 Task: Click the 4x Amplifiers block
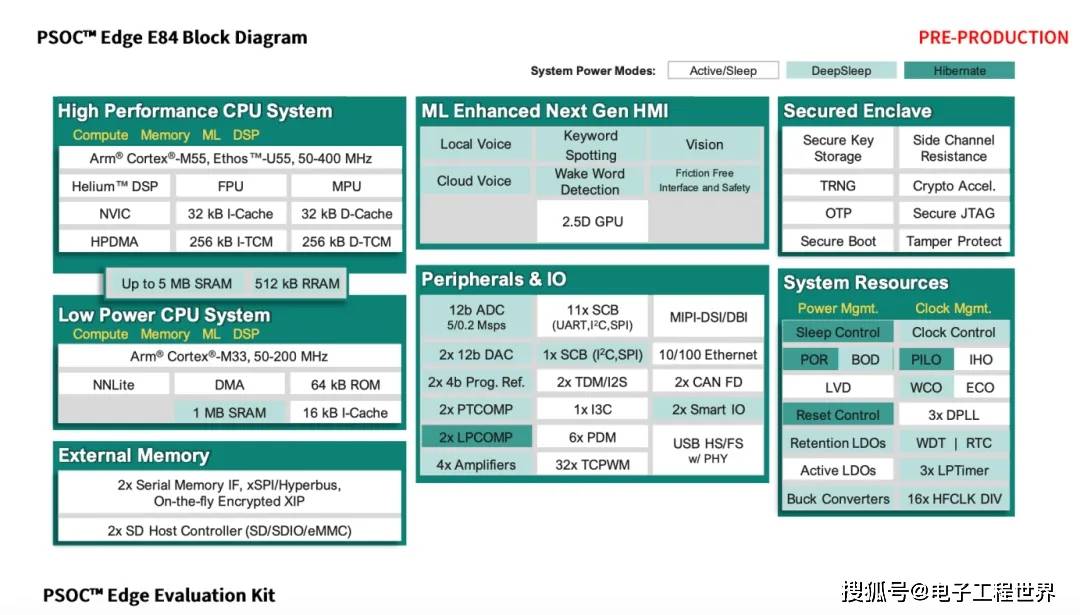(477, 464)
